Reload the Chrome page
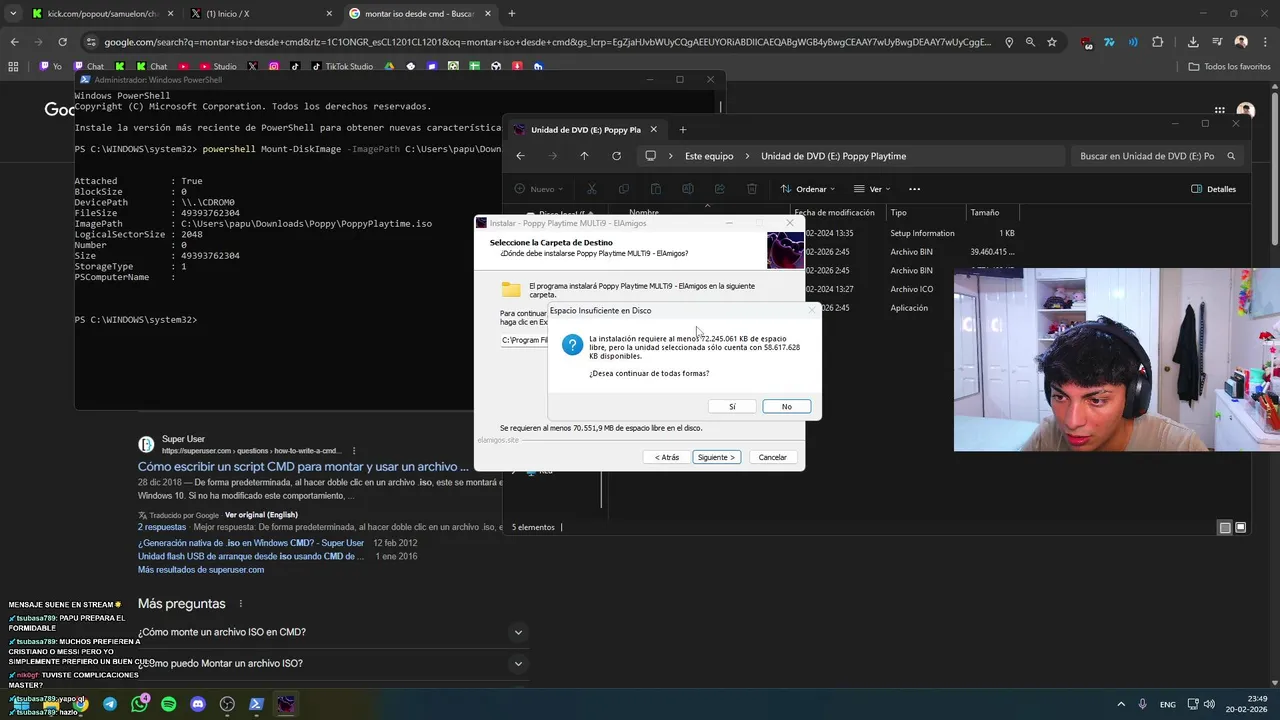 62,42
